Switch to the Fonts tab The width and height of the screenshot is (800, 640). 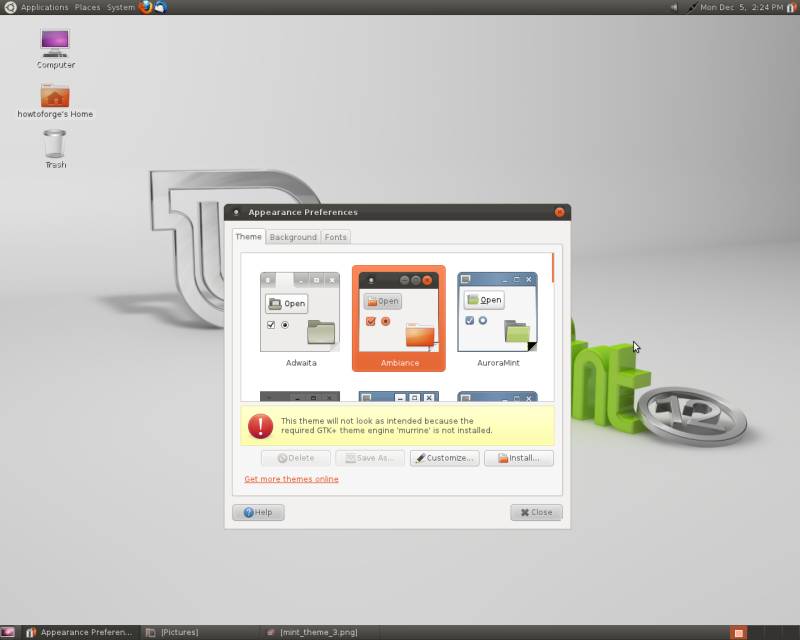click(335, 237)
